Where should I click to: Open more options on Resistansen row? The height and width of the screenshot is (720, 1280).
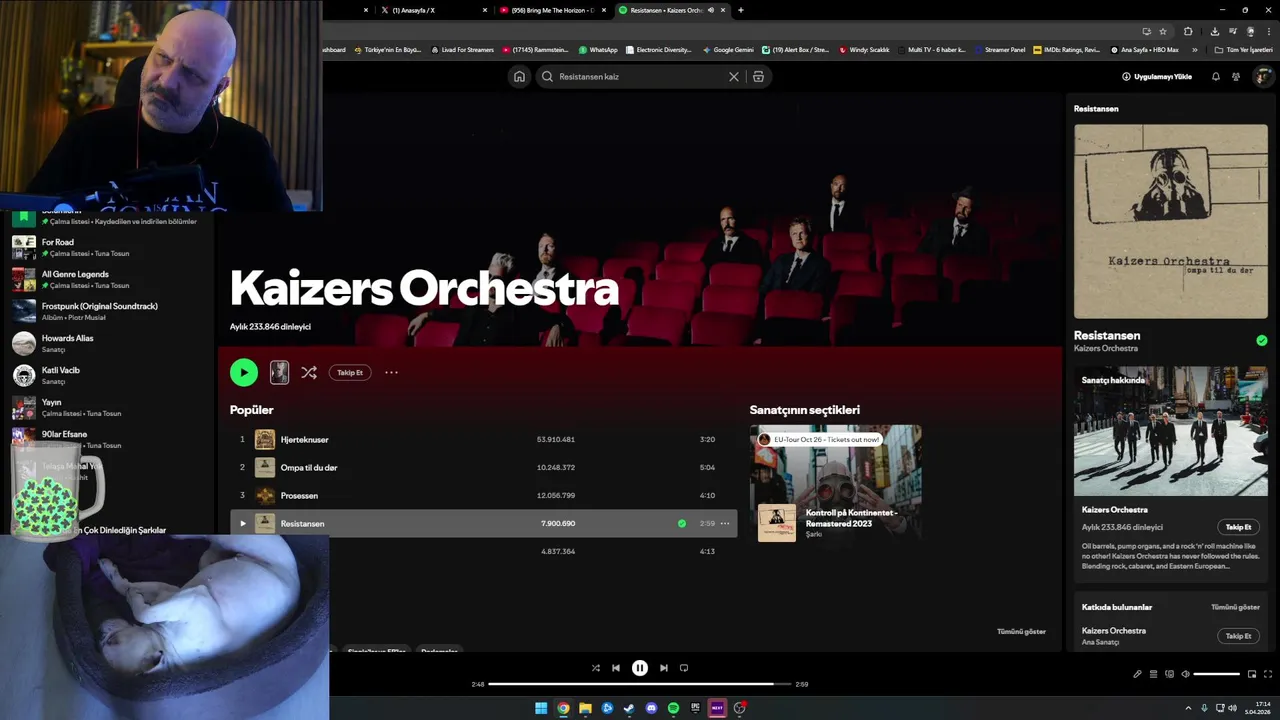click(725, 523)
